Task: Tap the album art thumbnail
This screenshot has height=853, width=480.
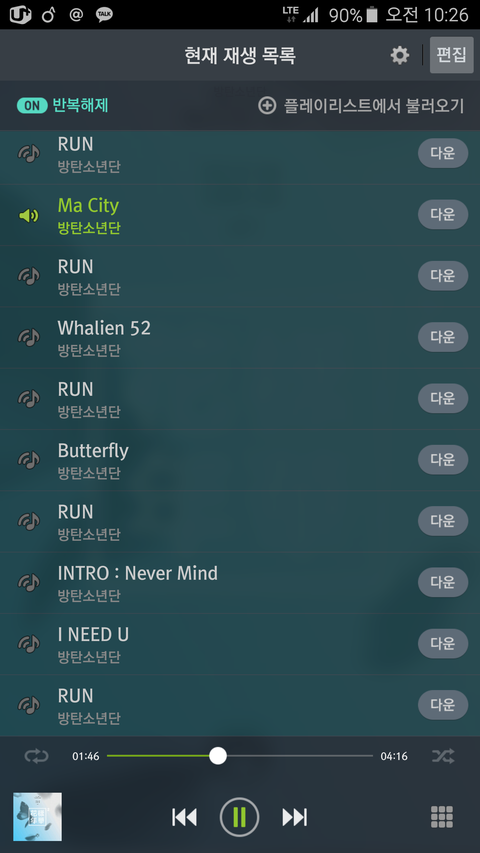Action: click(x=38, y=817)
